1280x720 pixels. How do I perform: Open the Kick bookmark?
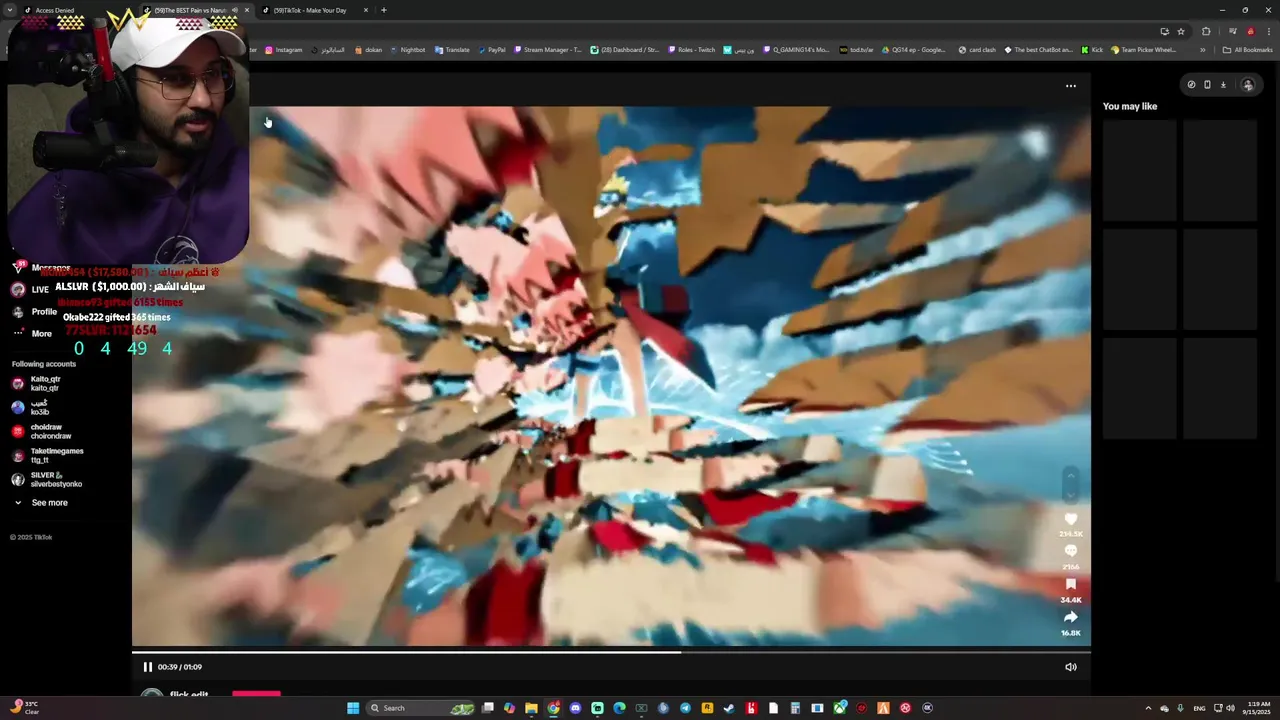click(x=1092, y=50)
